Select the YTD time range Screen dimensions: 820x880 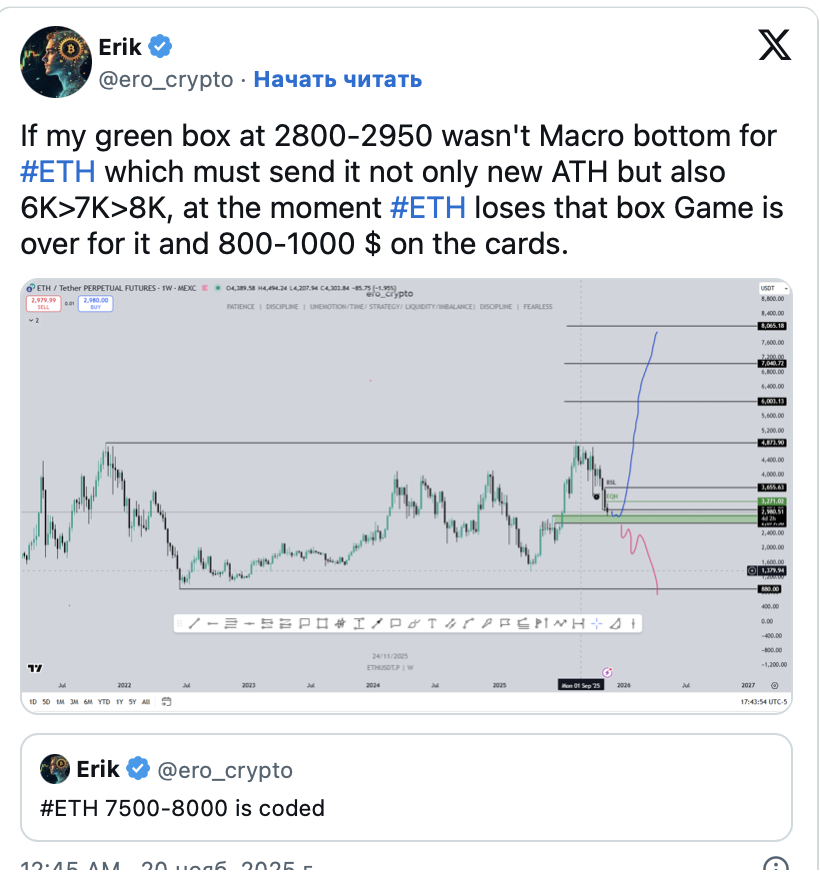[103, 702]
